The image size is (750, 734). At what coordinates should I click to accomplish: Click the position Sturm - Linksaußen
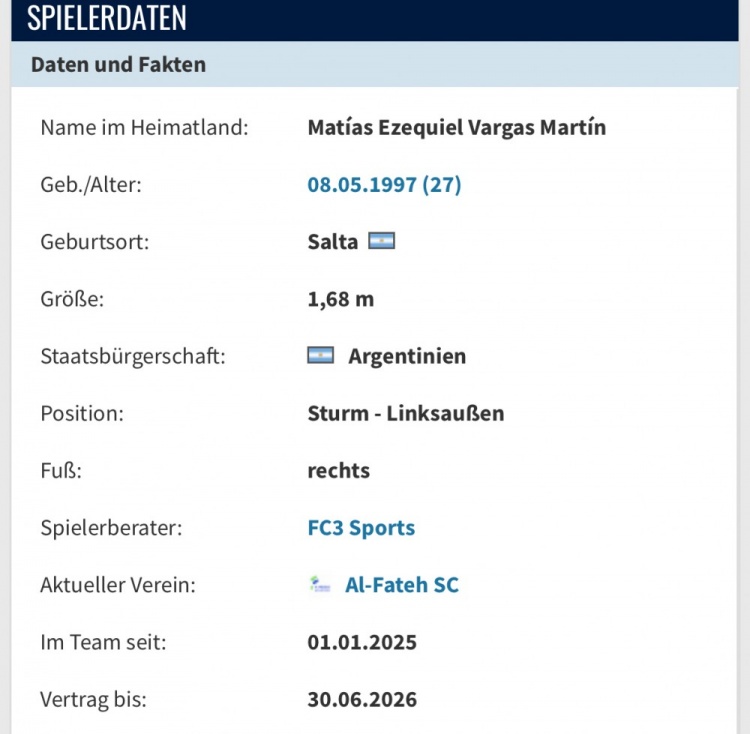tap(406, 413)
